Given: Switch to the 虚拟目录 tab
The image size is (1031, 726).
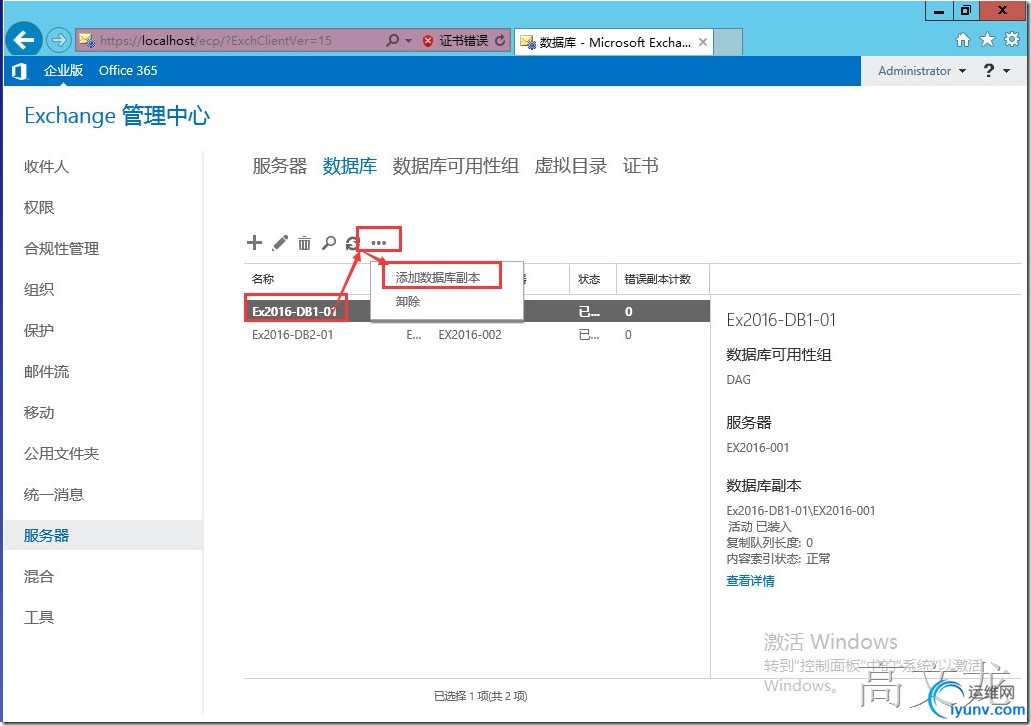Looking at the screenshot, I should pos(570,166).
